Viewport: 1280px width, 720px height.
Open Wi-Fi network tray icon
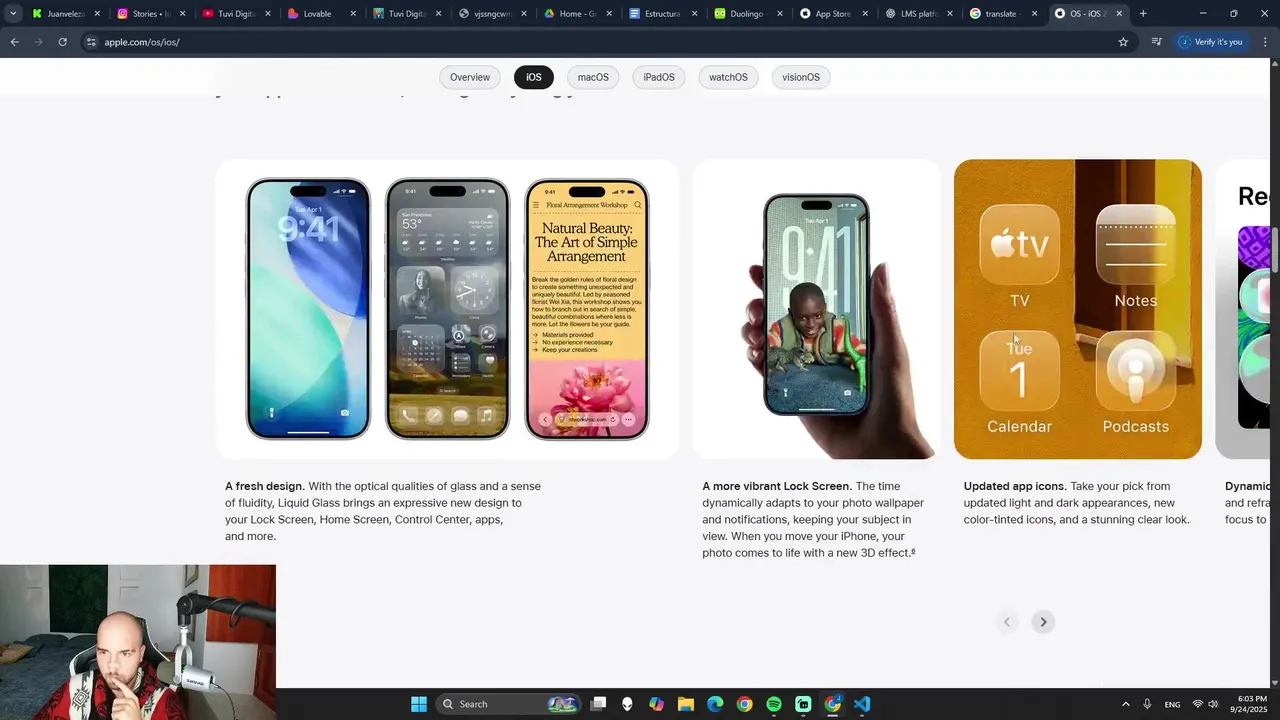1198,704
